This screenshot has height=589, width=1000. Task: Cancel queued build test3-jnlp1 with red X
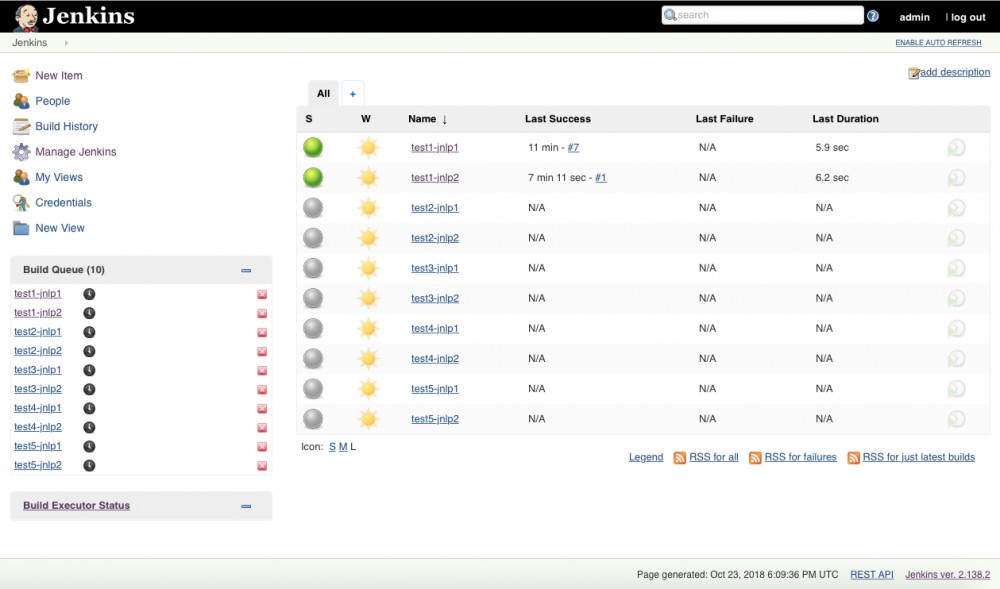262,370
